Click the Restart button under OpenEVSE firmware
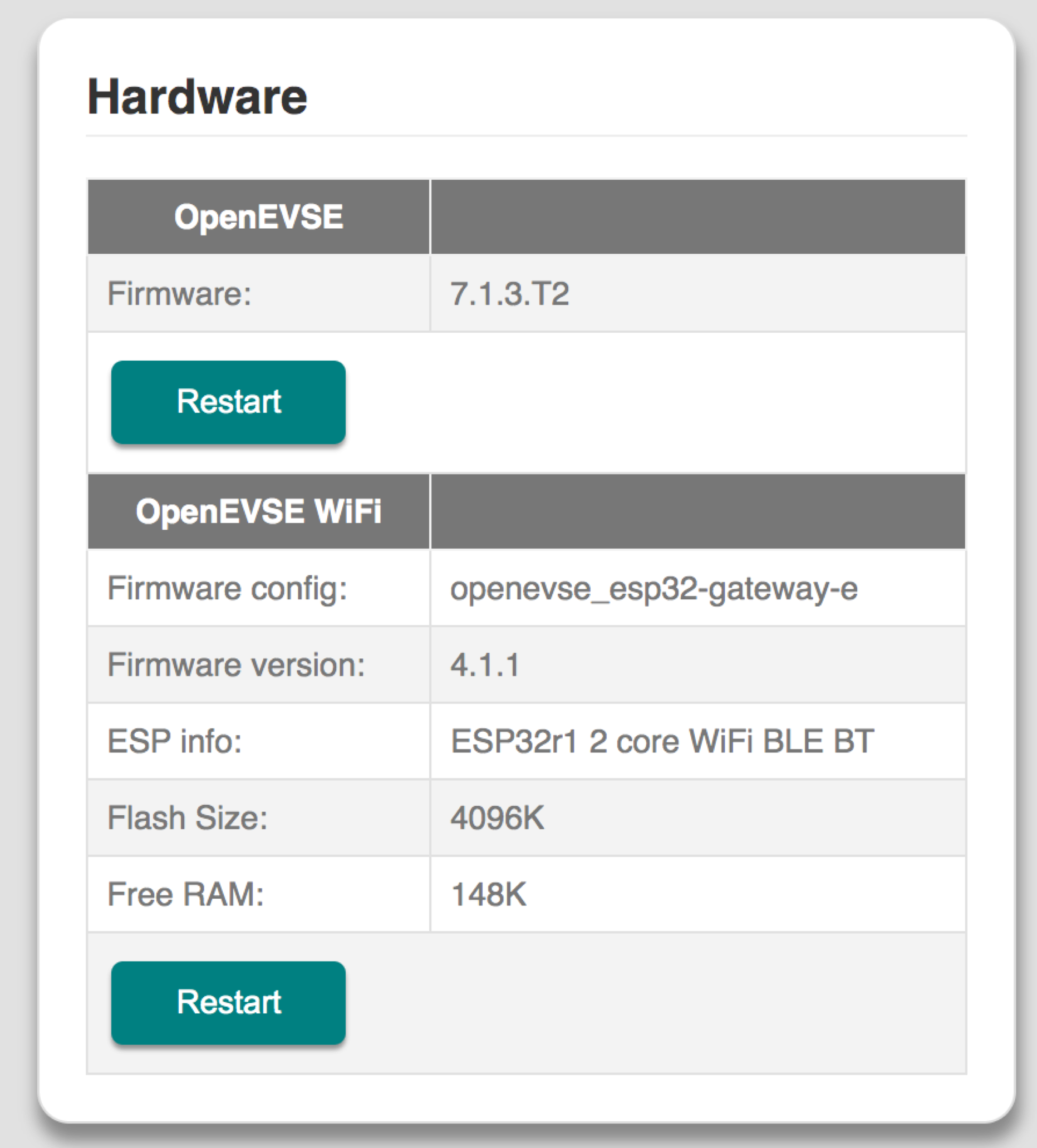1037x1148 pixels. tap(228, 402)
